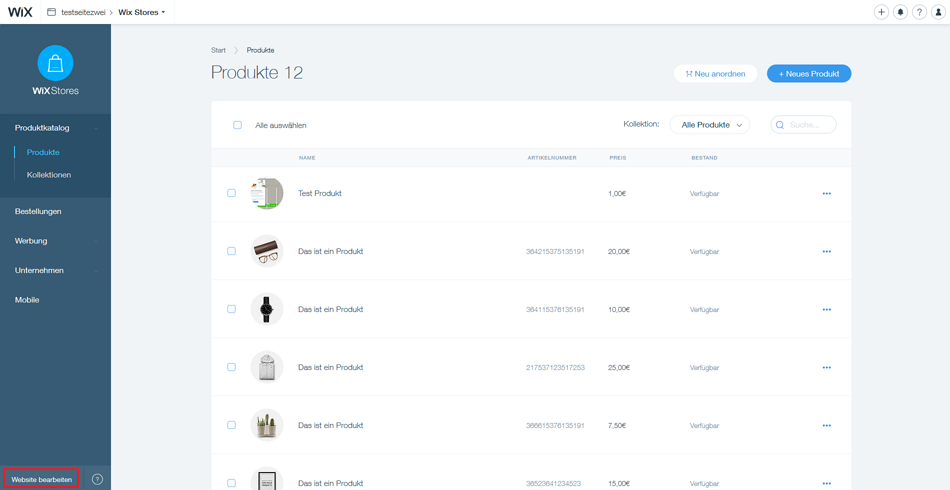Click the help icon in sidebar footer
950x490 pixels.
coord(97,479)
